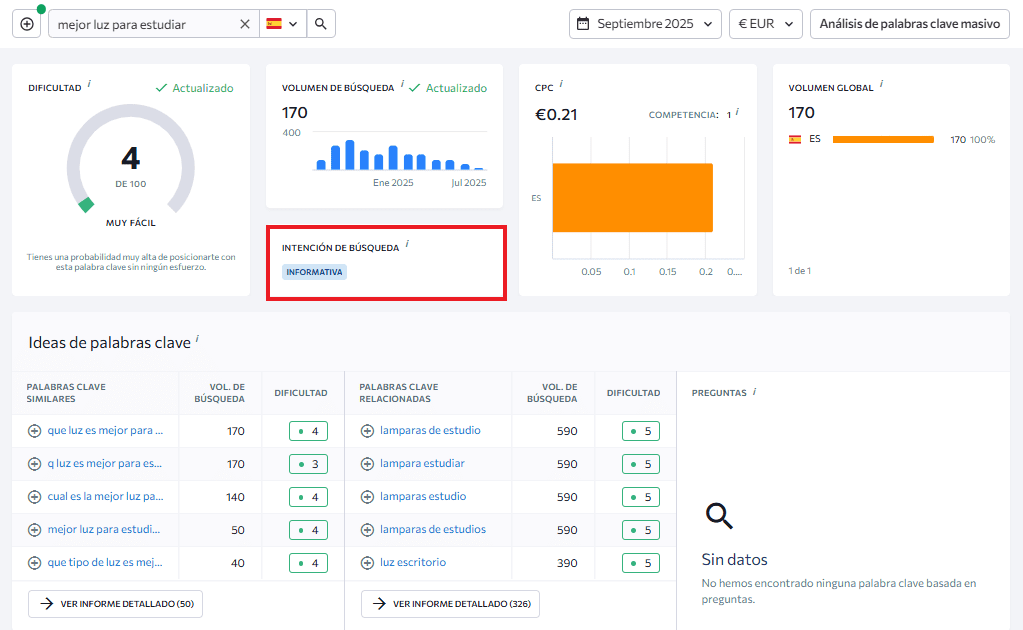
Task: Click info icon next to CPC
Action: point(561,84)
